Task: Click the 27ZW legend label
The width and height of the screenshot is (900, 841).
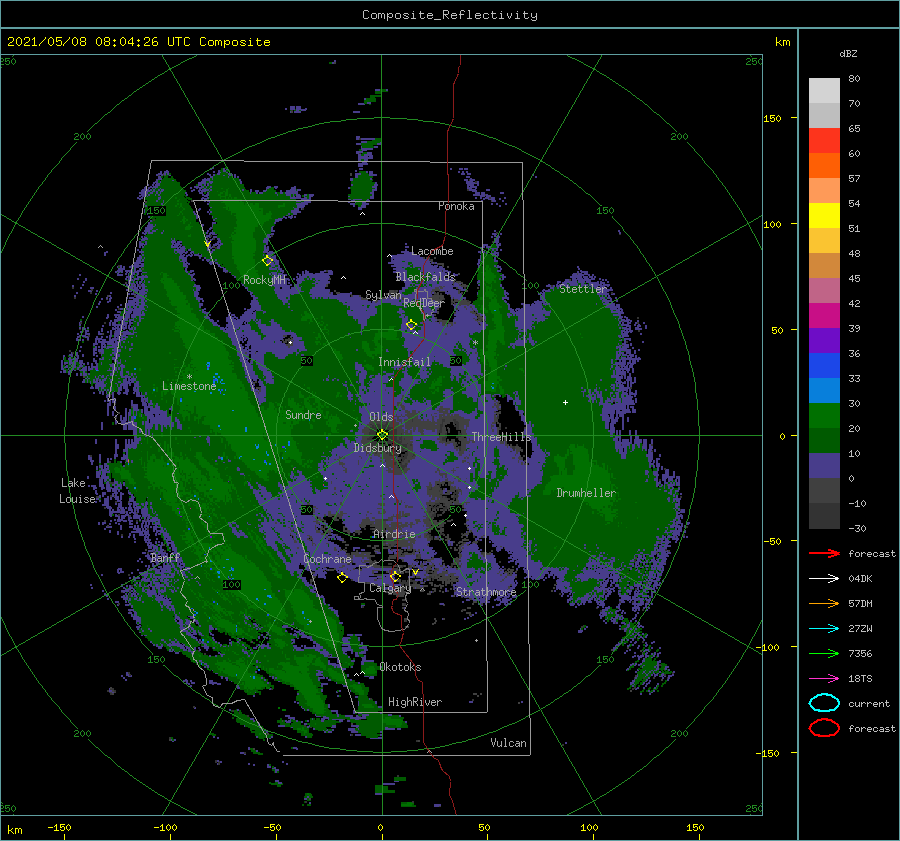Action: click(860, 629)
